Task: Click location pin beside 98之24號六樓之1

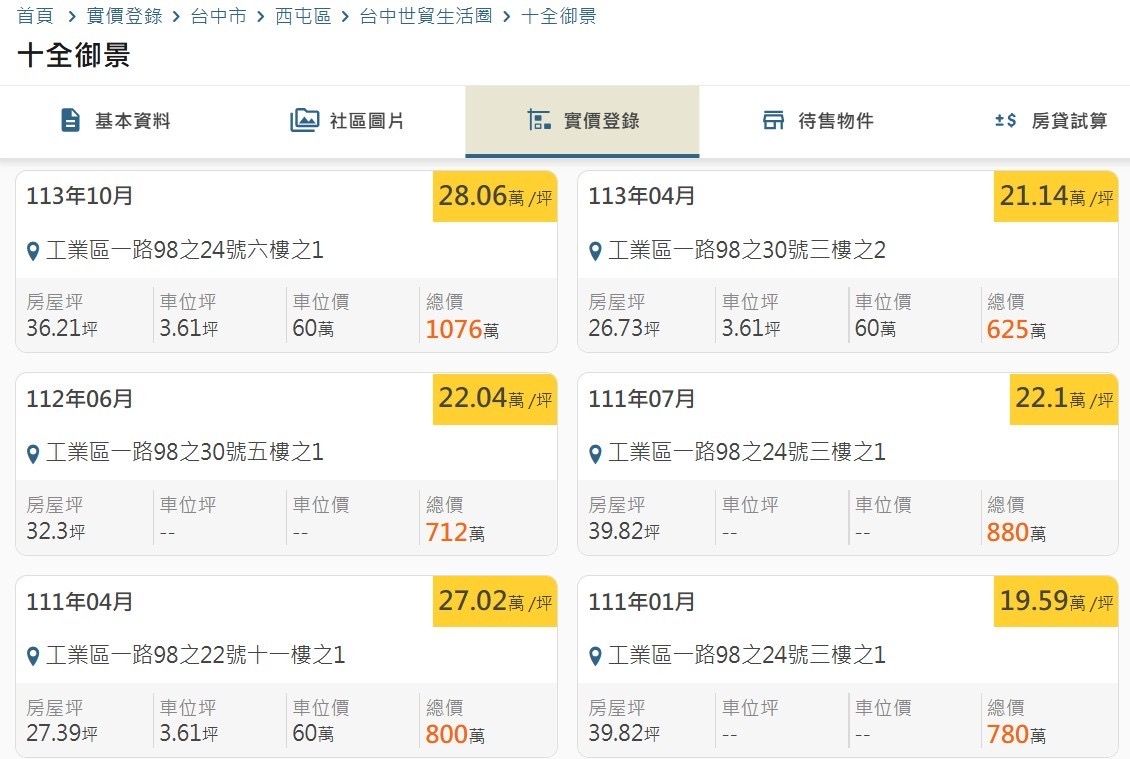Action: tap(33, 251)
